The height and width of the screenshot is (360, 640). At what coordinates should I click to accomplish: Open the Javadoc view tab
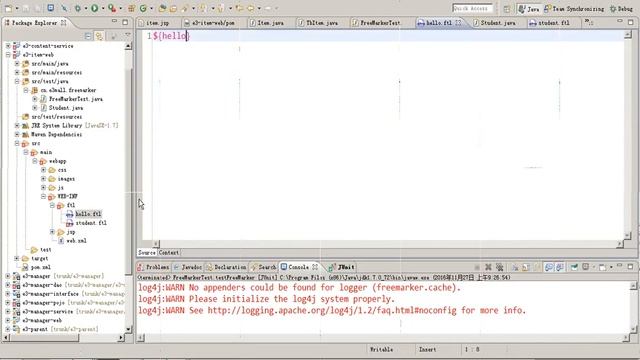tap(187, 267)
